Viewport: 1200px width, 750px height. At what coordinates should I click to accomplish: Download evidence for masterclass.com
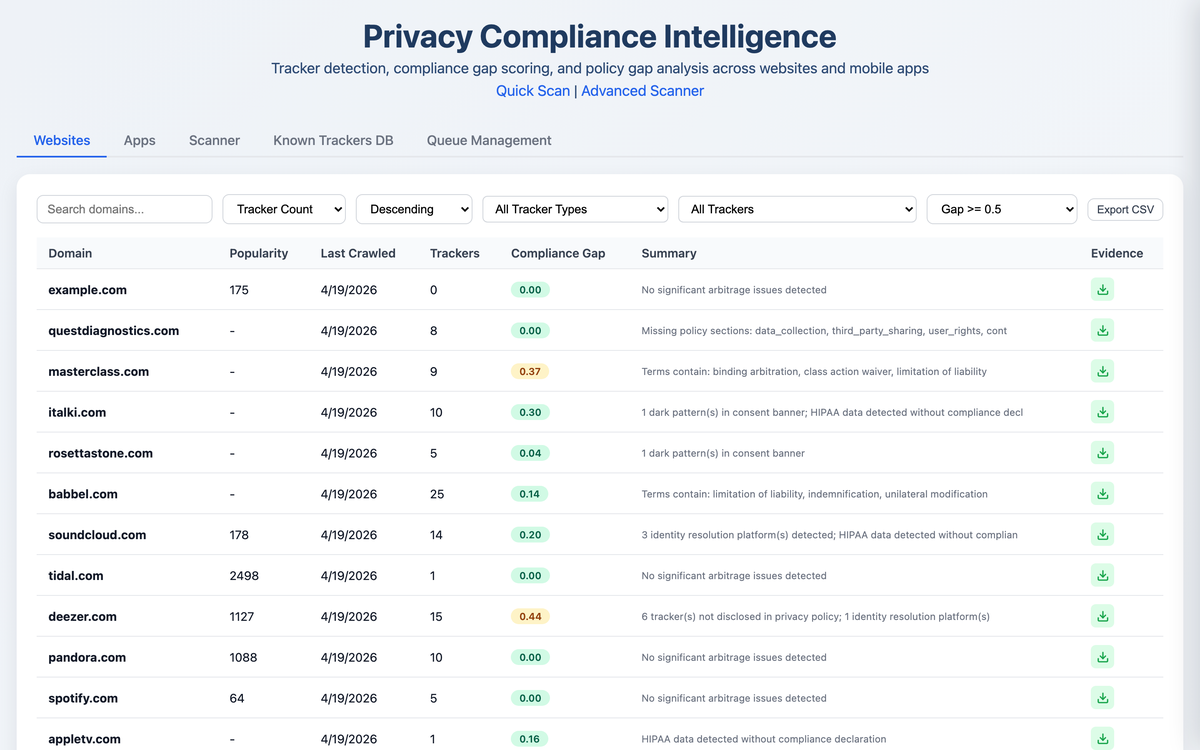1102,370
